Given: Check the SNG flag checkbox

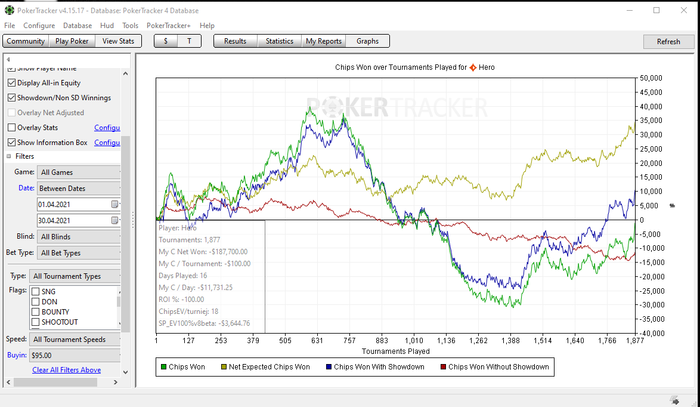Looking at the screenshot, I should pyautogui.click(x=36, y=291).
